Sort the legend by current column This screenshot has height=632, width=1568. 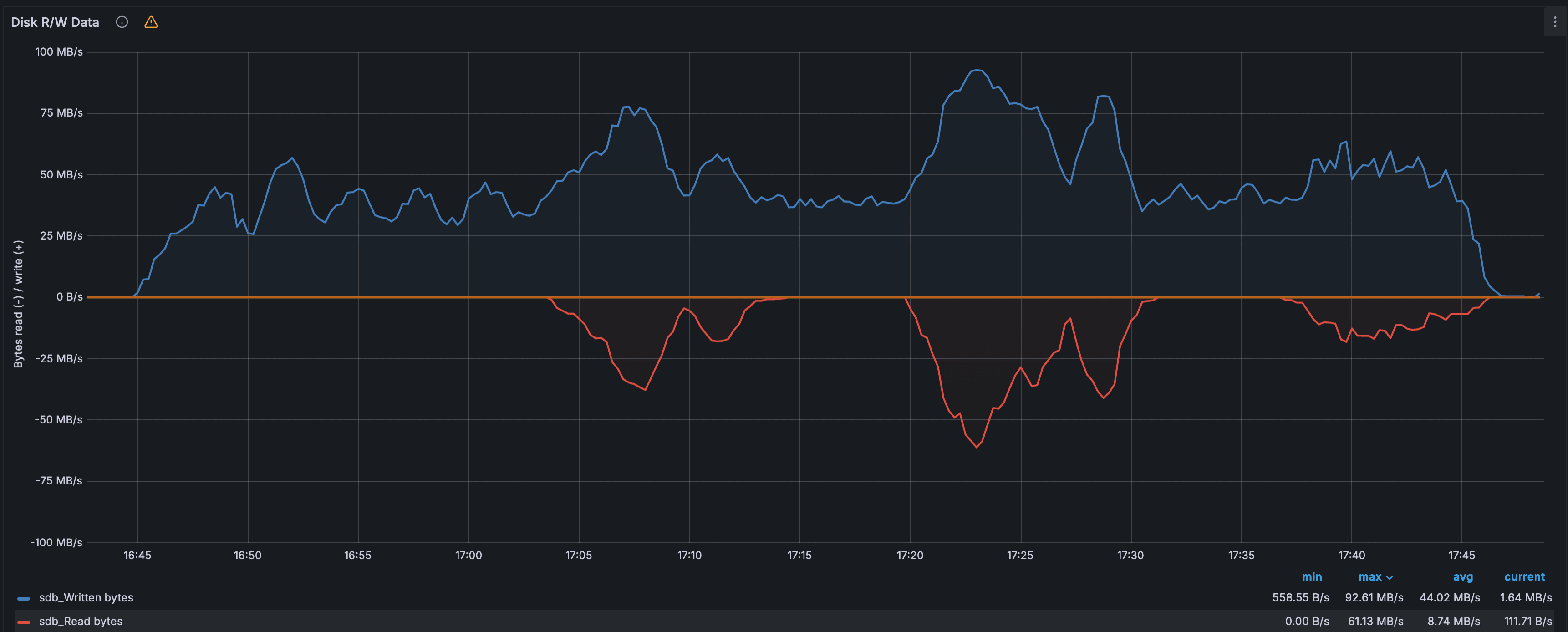[1524, 576]
